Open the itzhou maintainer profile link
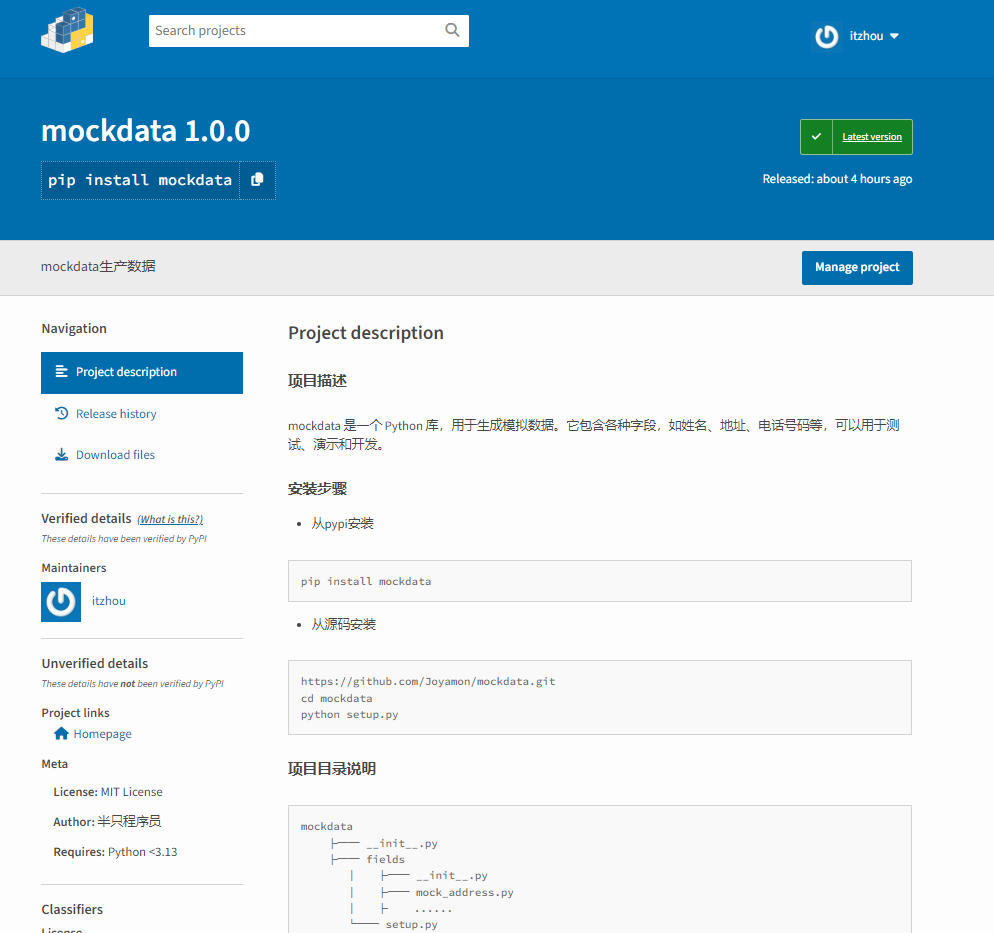 coord(108,601)
